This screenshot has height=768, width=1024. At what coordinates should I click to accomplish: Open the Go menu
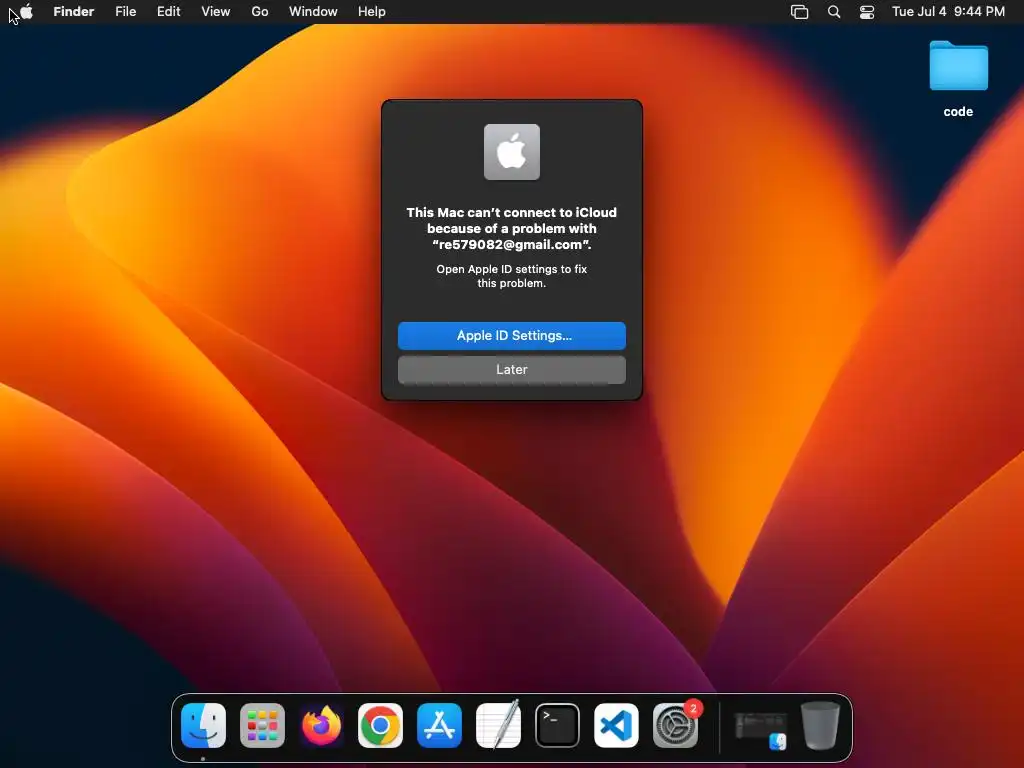(260, 11)
